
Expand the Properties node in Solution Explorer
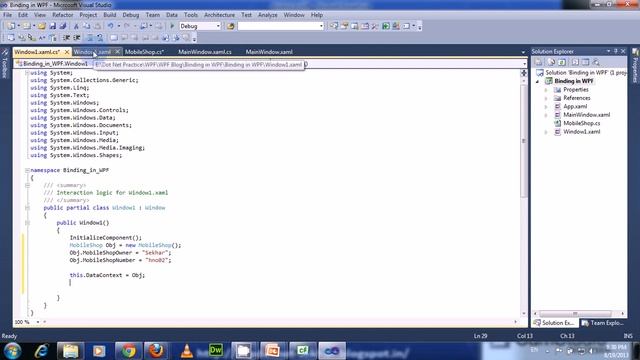click(546, 90)
